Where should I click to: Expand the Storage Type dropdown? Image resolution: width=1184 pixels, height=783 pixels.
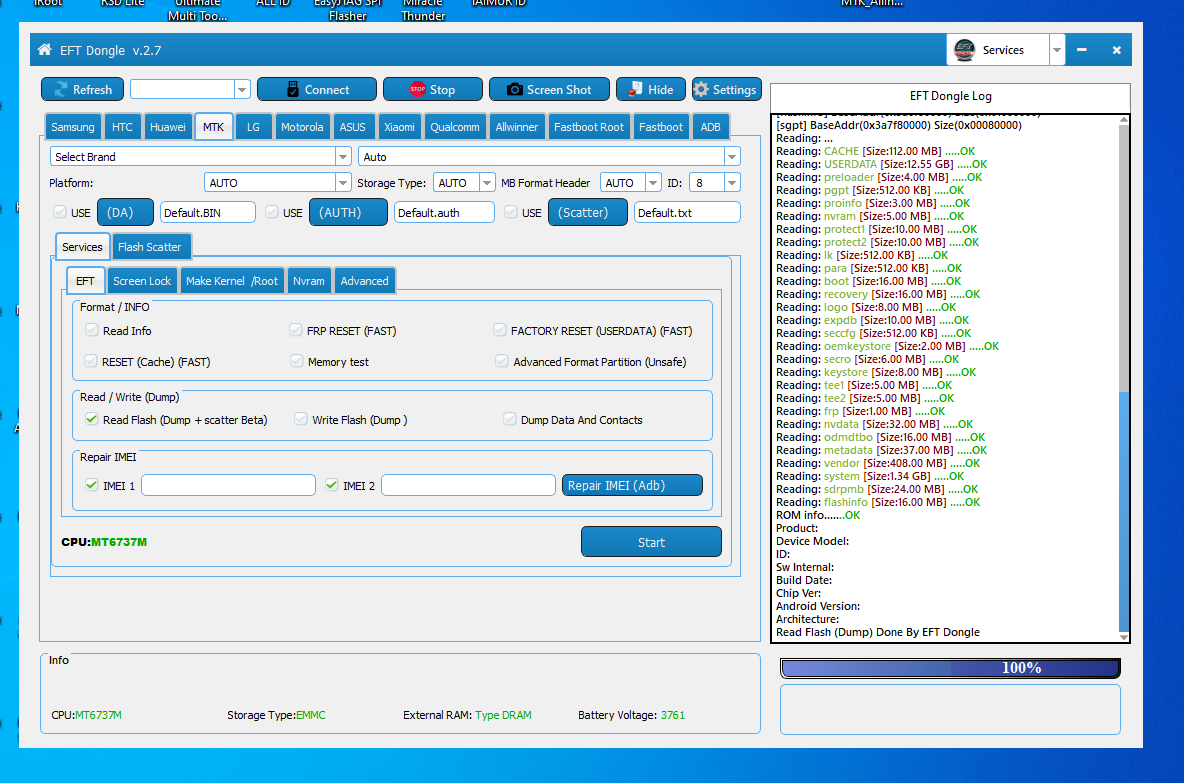pyautogui.click(x=487, y=183)
